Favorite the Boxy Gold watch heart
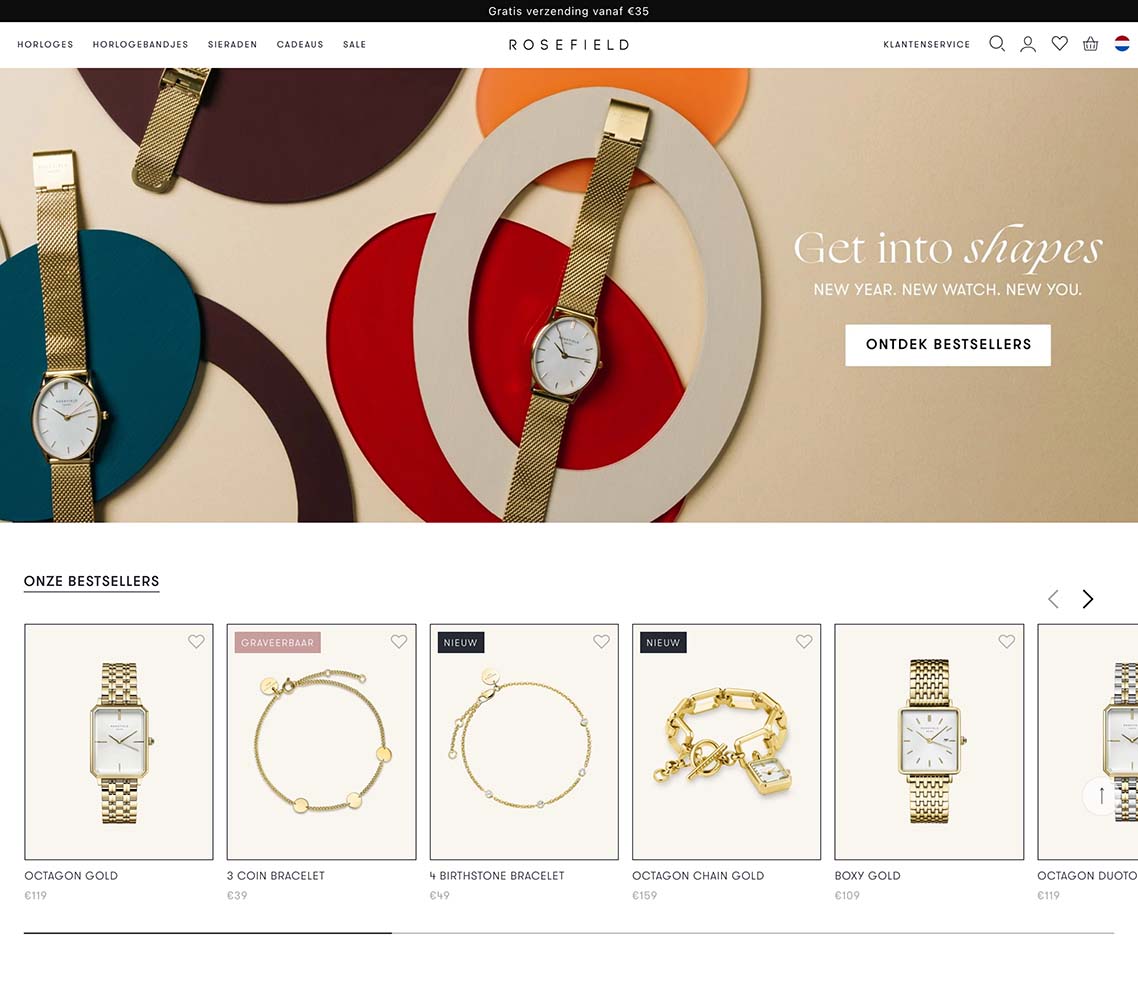The image size is (1138, 1000). 1006,642
